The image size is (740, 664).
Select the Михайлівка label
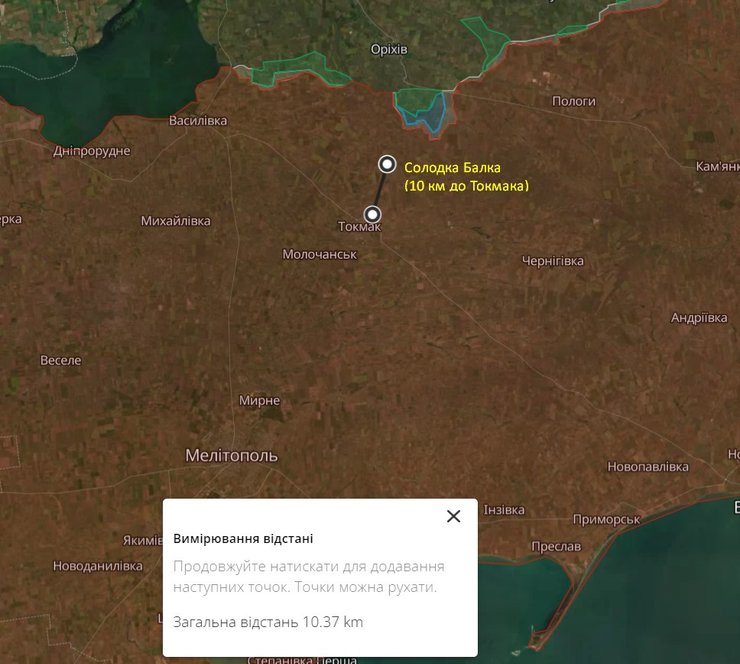(x=175, y=220)
